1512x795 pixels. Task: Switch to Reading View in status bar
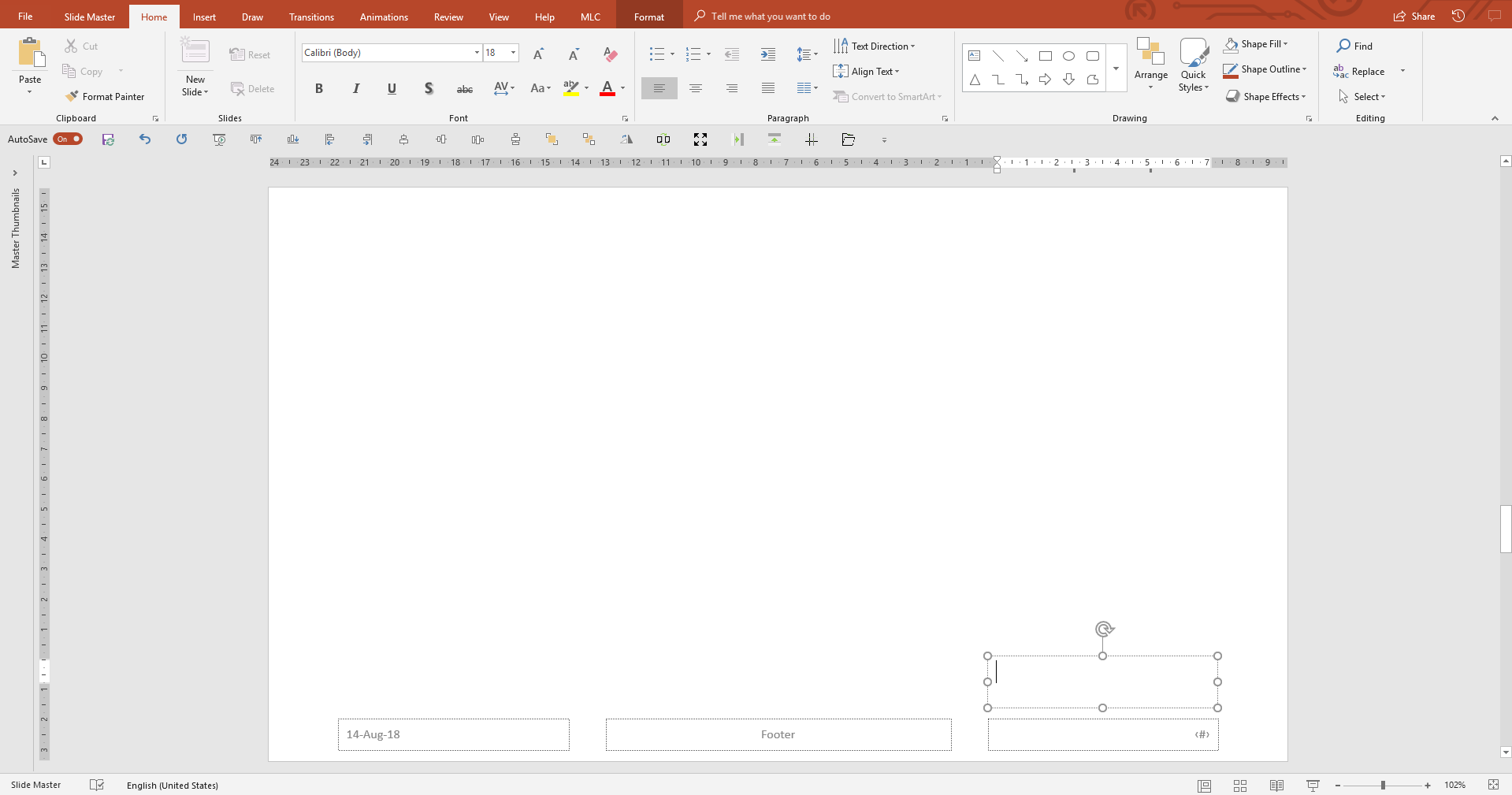(x=1276, y=786)
